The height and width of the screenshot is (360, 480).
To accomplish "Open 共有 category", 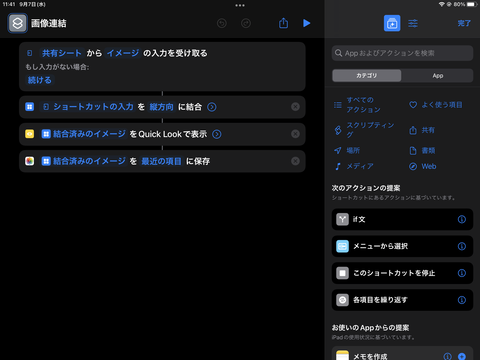I will [422, 130].
